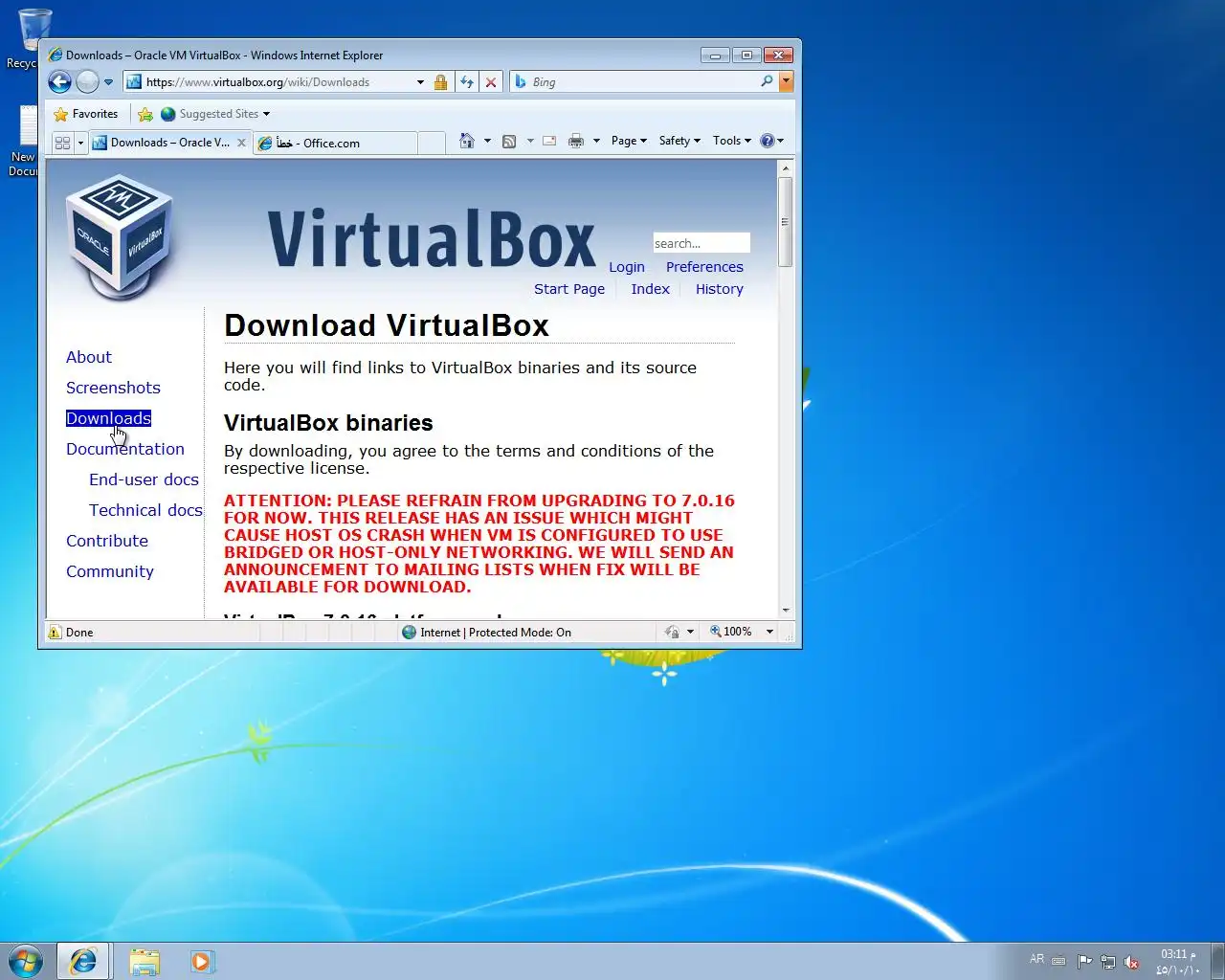Click the RSS Feeds icon
Viewport: 1225px width, 980px height.
tap(509, 141)
